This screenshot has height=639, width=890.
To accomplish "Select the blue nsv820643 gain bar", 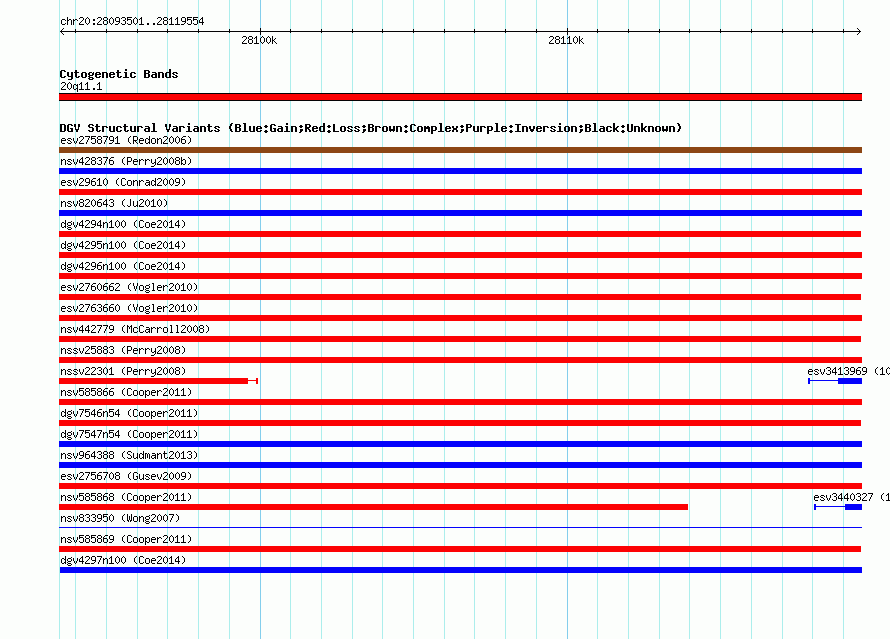I will tap(460, 213).
